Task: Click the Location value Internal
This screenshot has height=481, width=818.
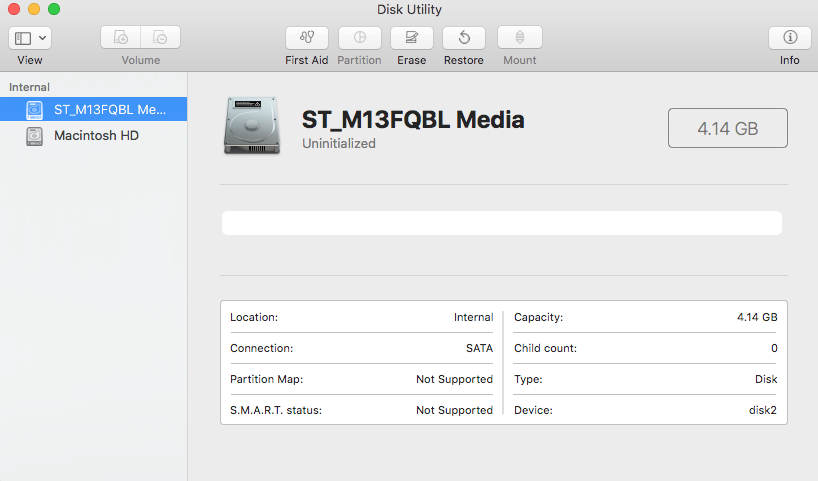Action: (473, 317)
